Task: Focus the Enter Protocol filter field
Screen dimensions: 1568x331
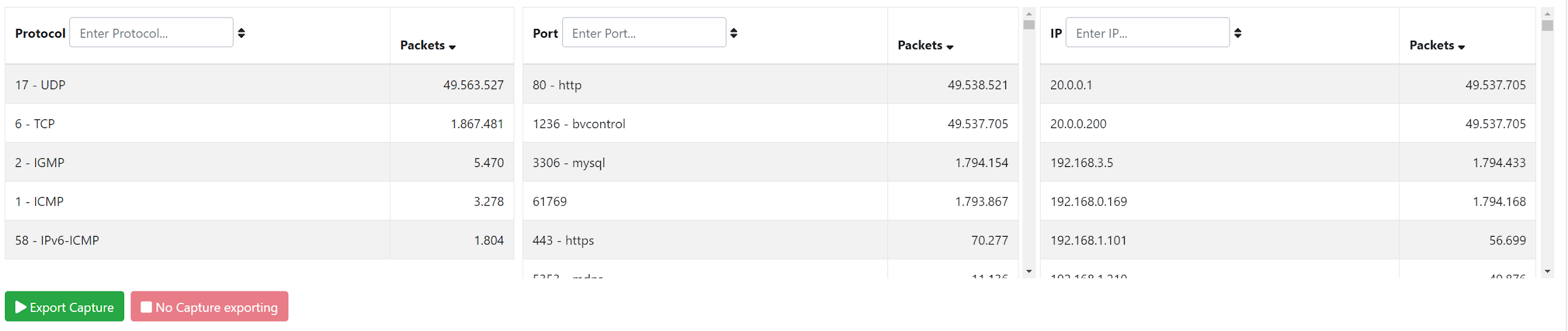Action: 151,33
